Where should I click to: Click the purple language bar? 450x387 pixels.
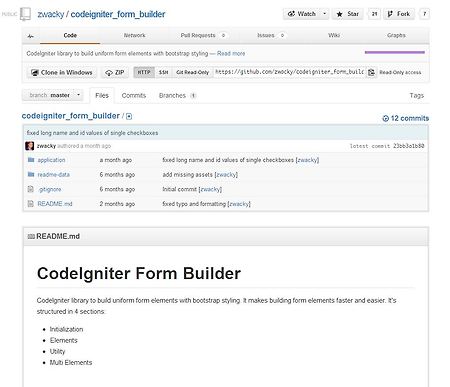point(395,52)
